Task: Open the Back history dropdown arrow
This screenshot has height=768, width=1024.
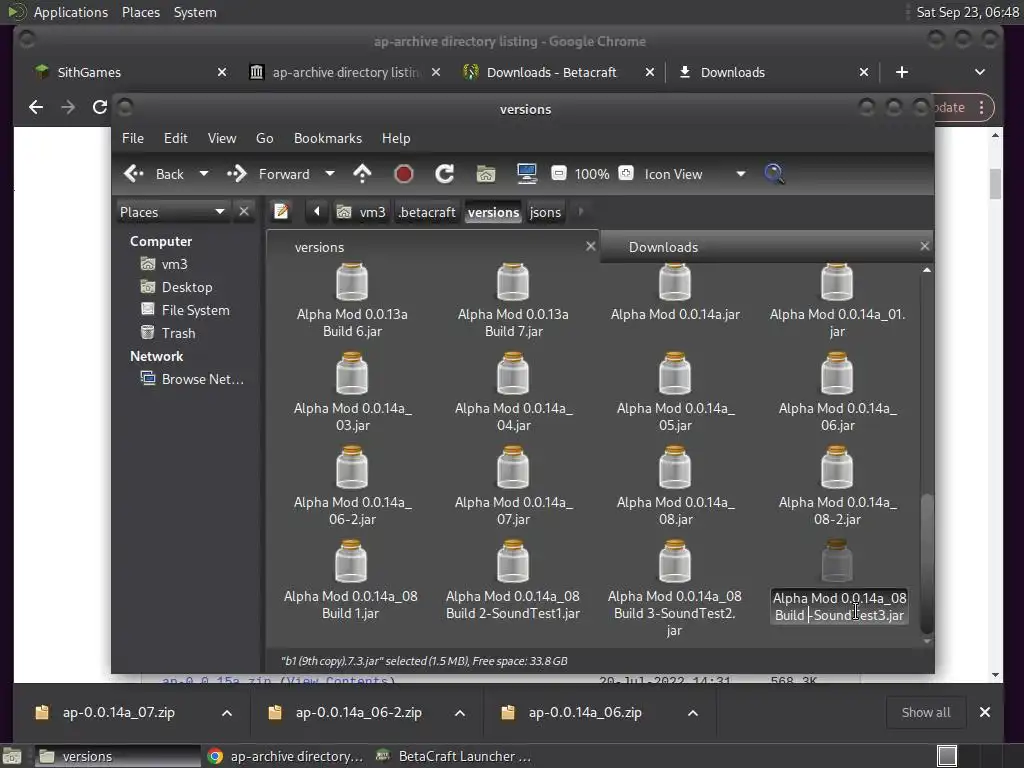Action: [204, 174]
